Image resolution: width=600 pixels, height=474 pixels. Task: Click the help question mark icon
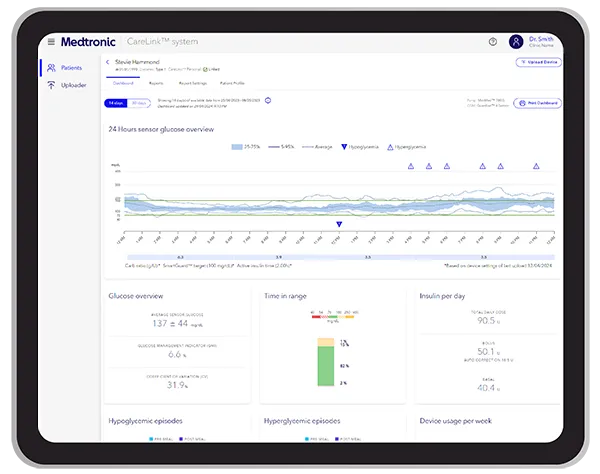(492, 42)
